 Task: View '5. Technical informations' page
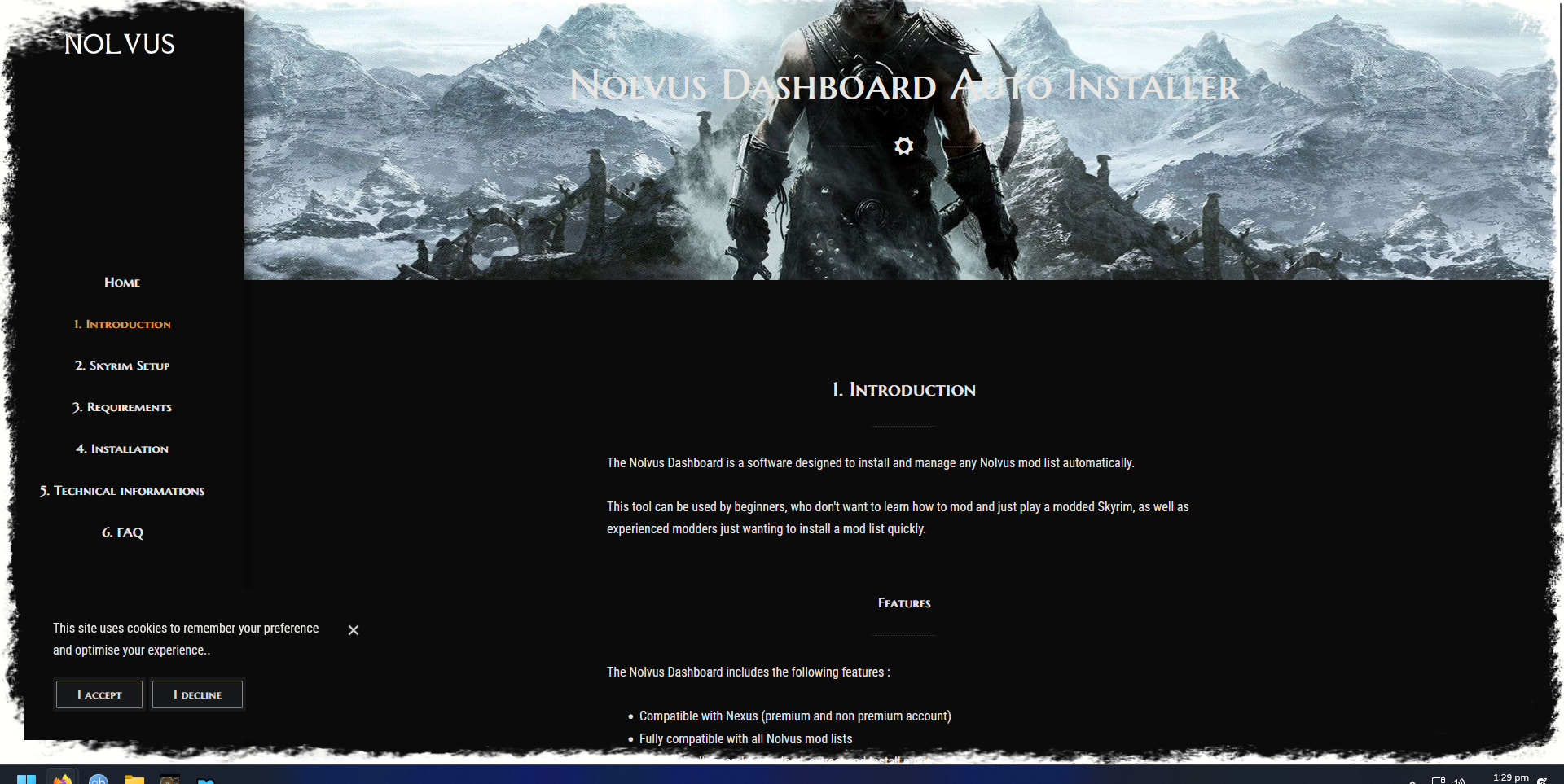point(121,490)
